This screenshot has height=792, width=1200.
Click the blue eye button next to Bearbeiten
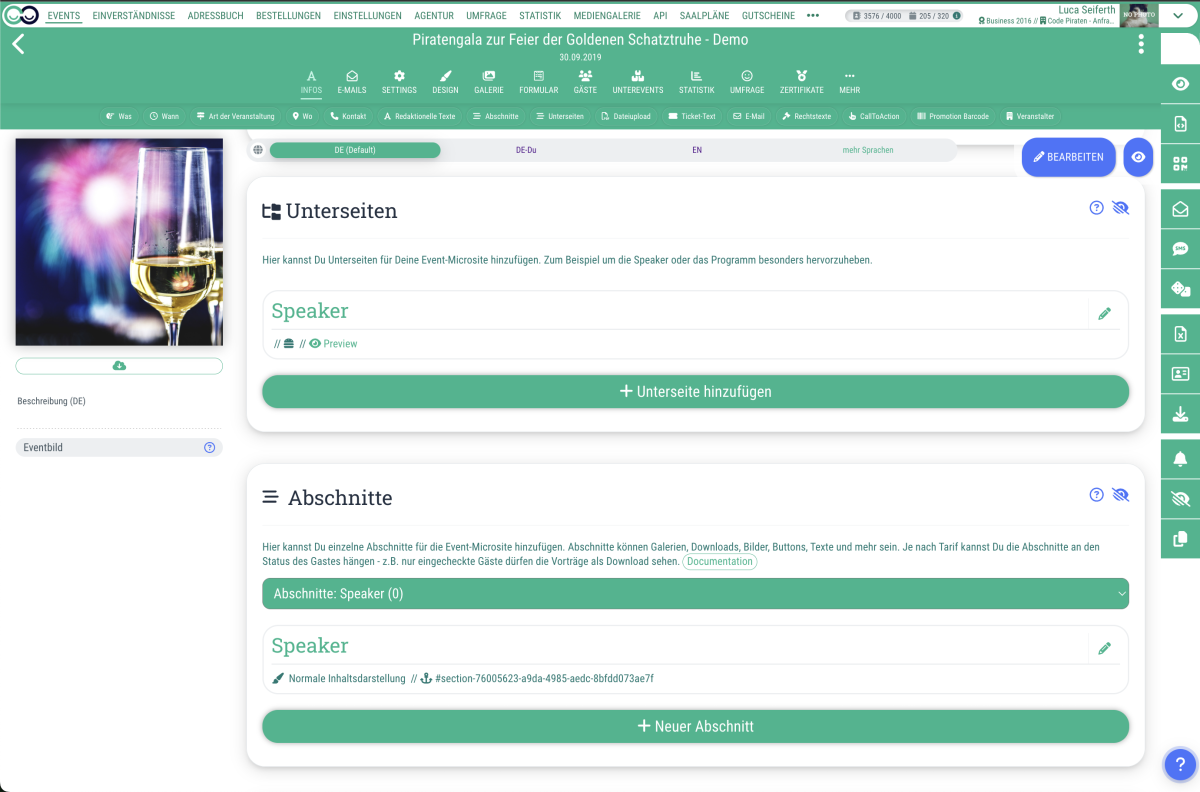click(x=1138, y=157)
